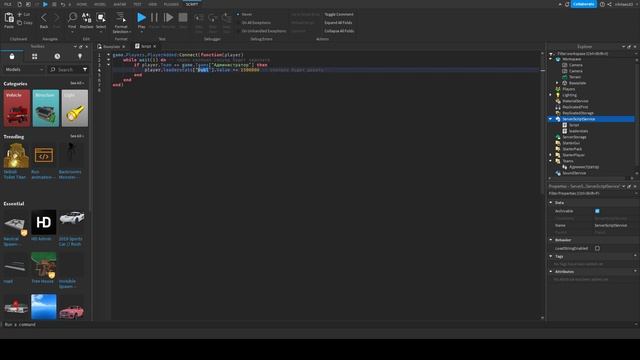The height and width of the screenshot is (360, 640).
Task: Collapse the Attributes properties section
Action: point(551,271)
